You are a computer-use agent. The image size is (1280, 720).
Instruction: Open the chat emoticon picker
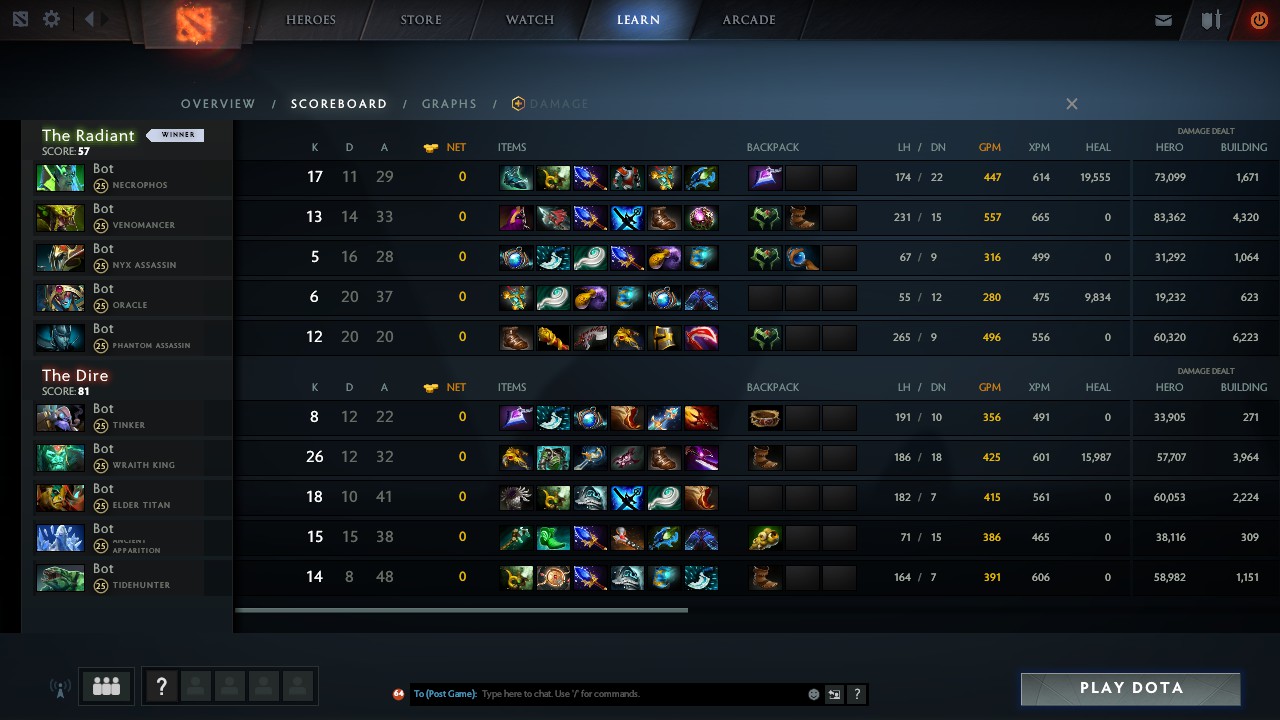pos(813,694)
